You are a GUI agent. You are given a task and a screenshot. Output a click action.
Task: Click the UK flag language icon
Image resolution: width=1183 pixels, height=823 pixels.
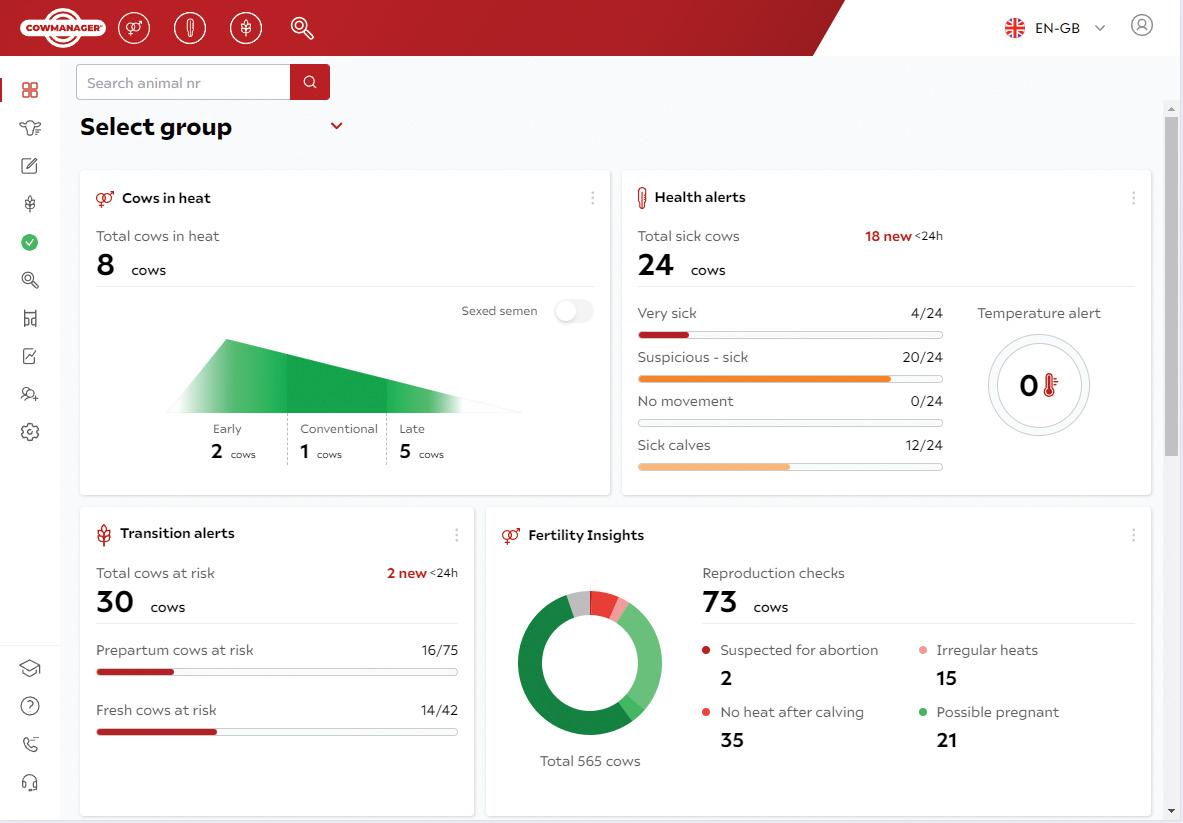point(1015,28)
